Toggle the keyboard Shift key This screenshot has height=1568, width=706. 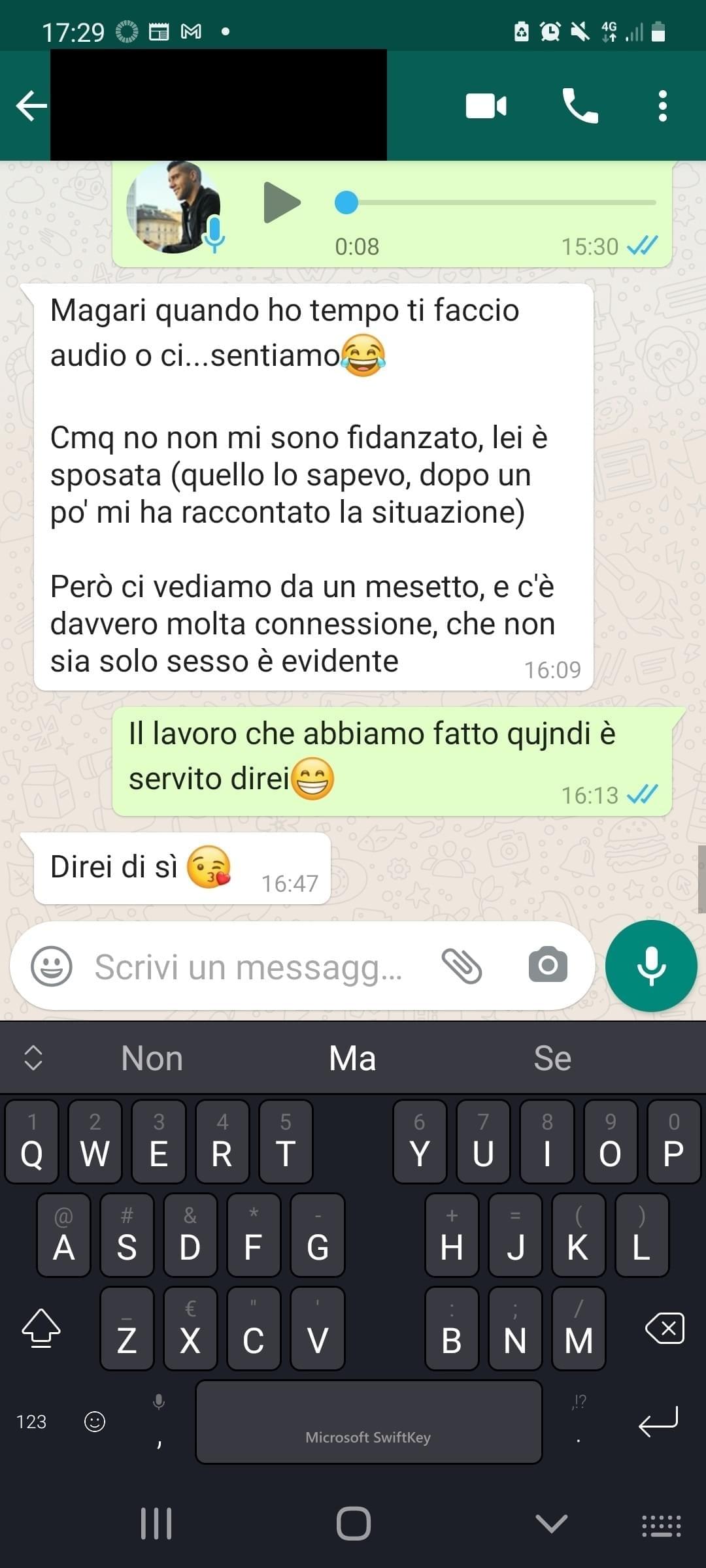point(41,1328)
